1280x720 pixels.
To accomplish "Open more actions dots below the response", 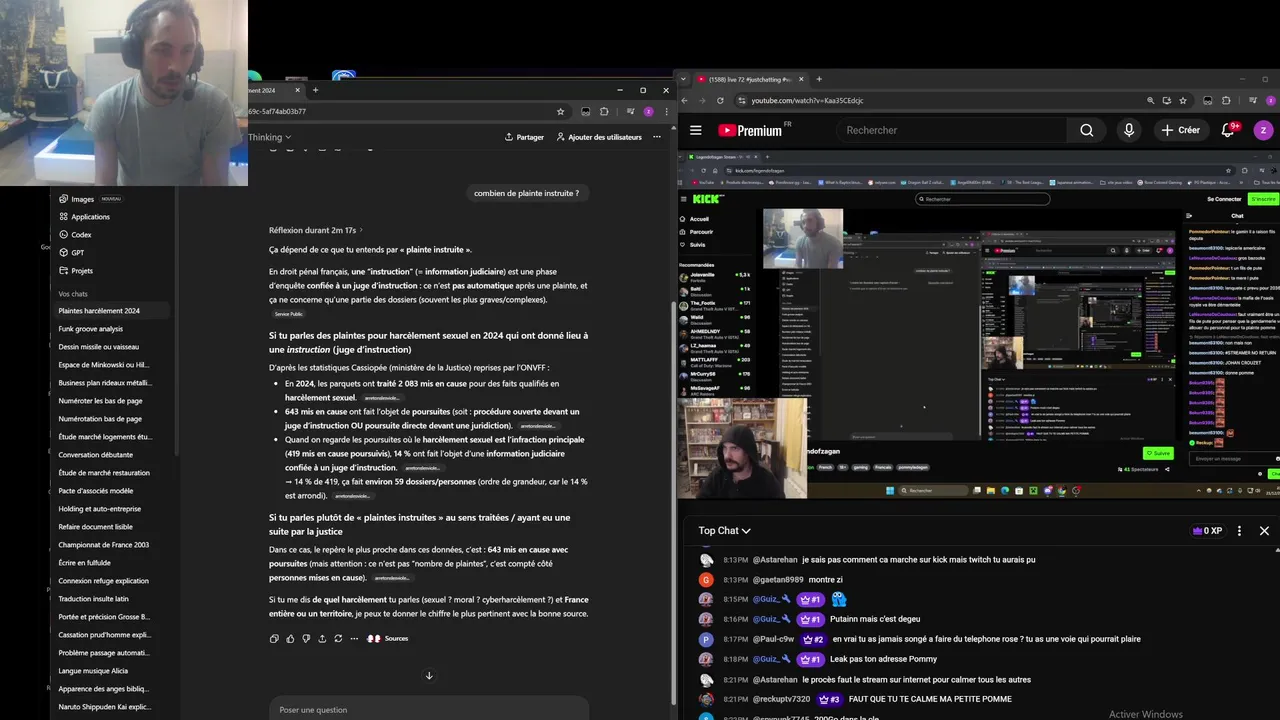I will [x=354, y=638].
